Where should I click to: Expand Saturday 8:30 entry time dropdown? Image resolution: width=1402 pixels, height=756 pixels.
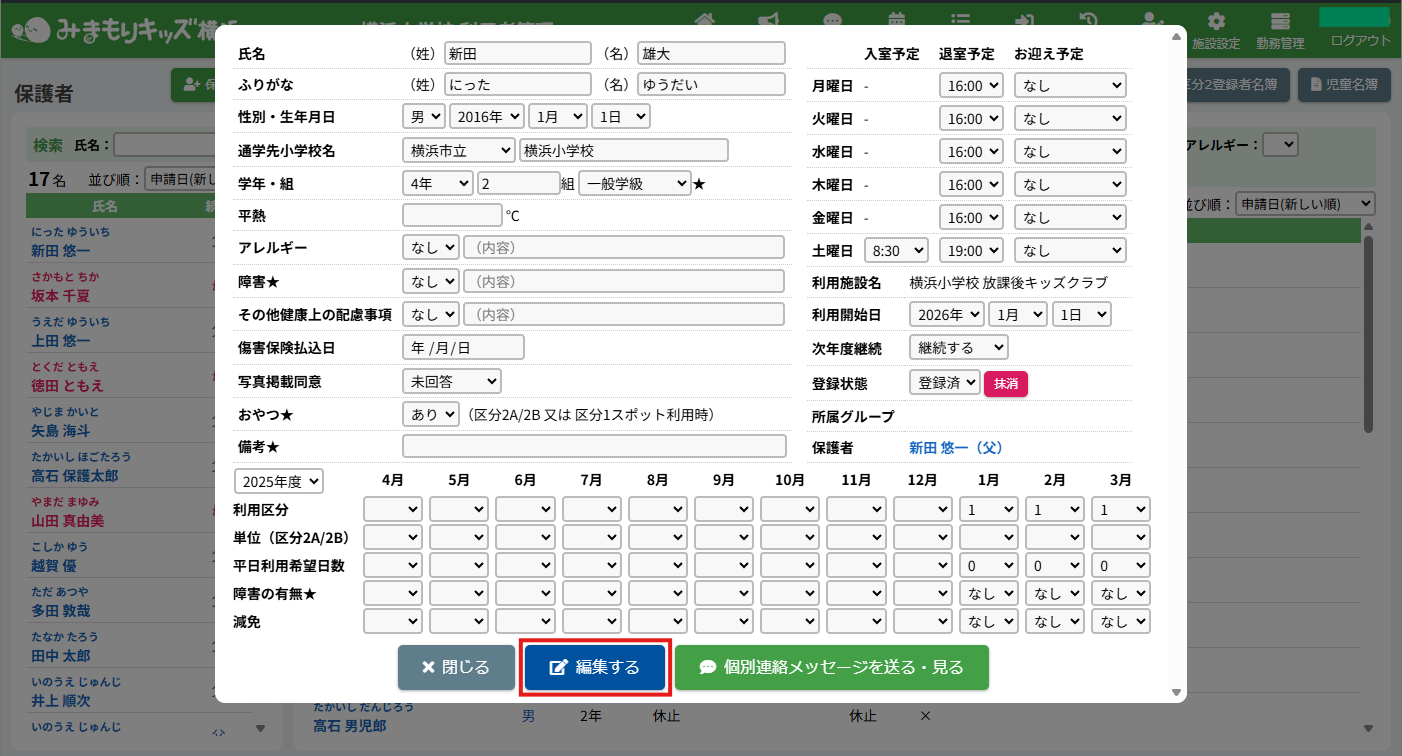pos(896,251)
